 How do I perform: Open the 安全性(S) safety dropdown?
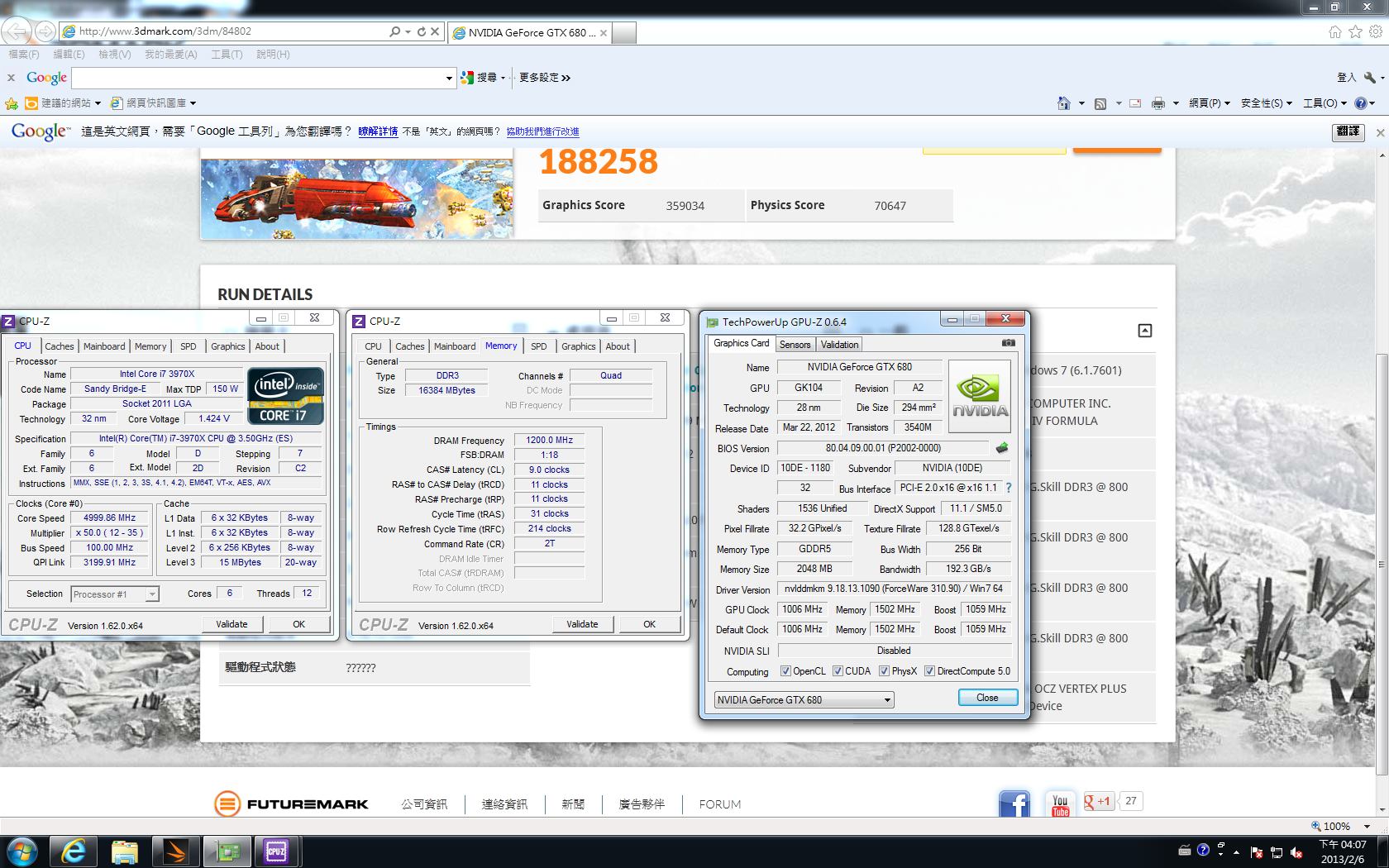pos(1266,103)
